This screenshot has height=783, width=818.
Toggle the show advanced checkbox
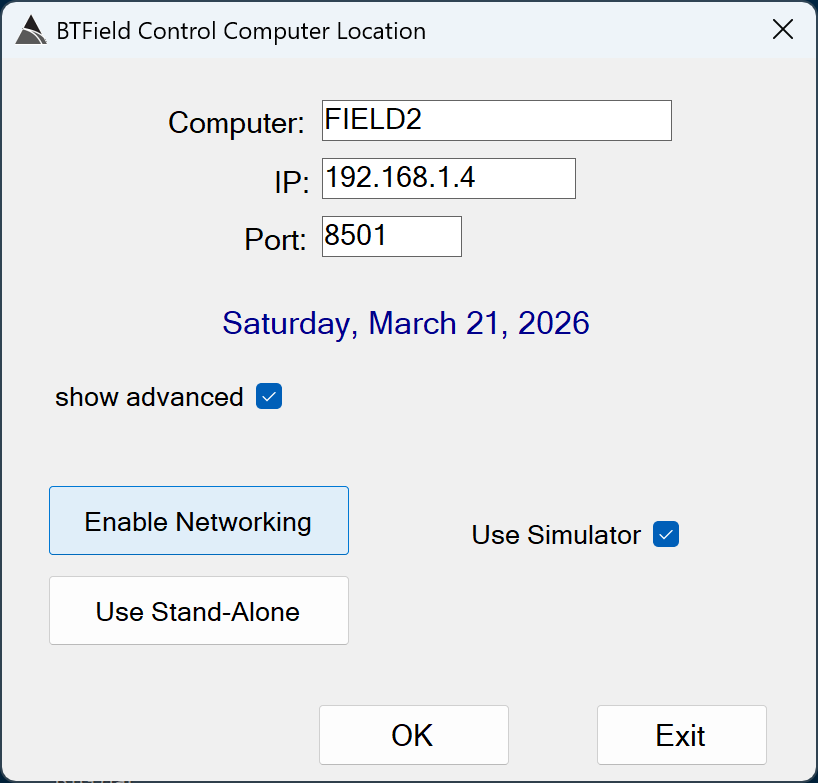point(269,397)
